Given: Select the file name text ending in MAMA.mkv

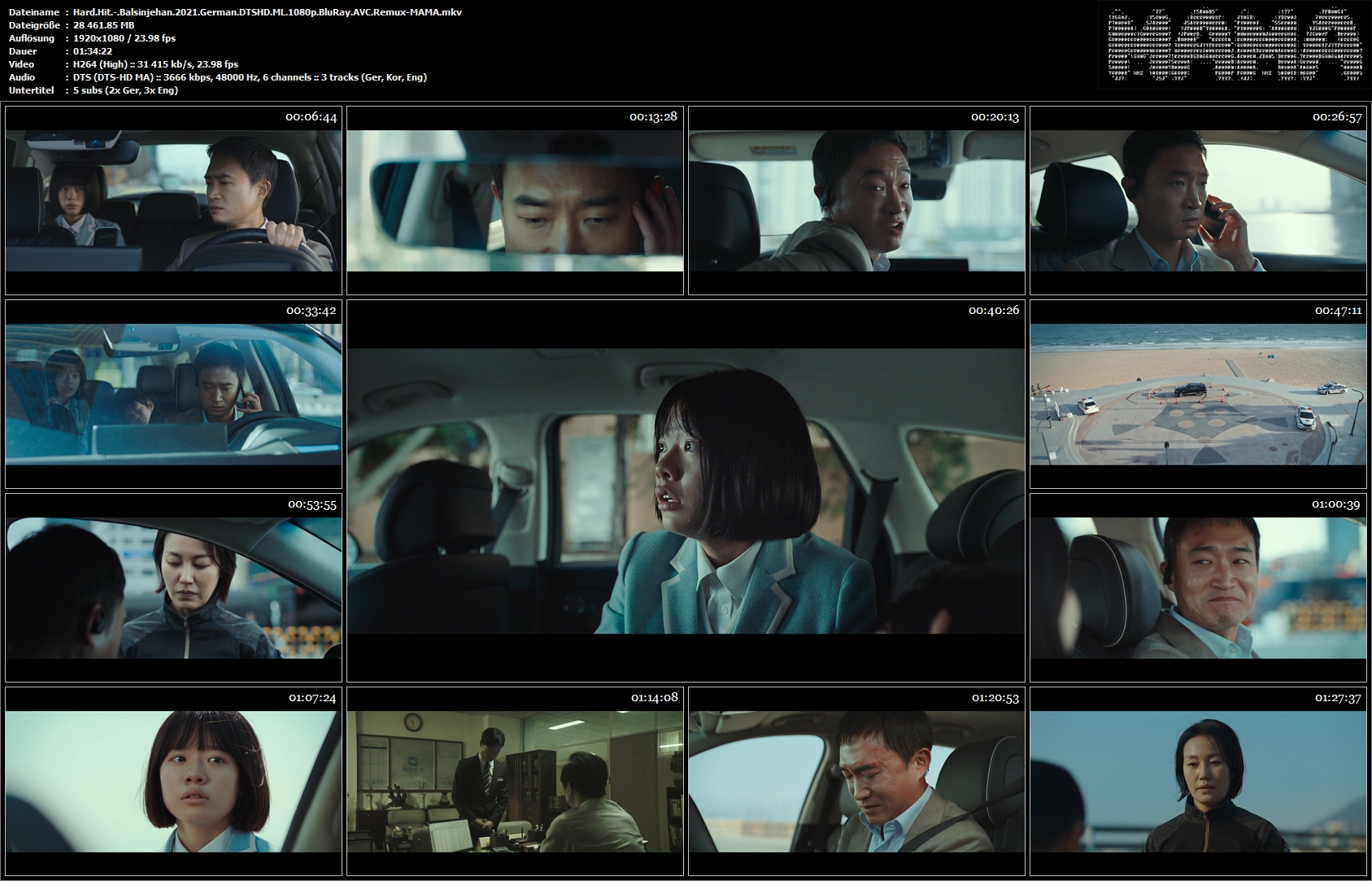Looking at the screenshot, I should tap(268, 12).
